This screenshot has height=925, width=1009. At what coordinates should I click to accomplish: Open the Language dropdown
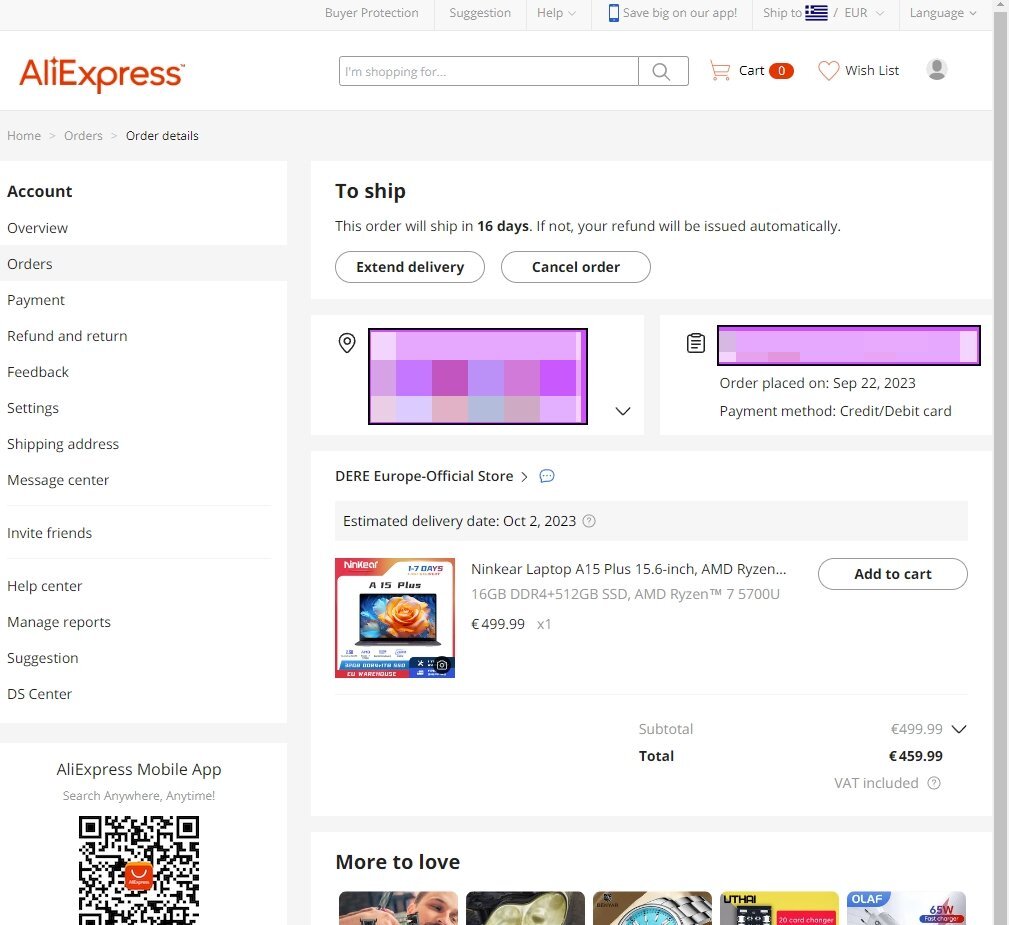point(943,13)
